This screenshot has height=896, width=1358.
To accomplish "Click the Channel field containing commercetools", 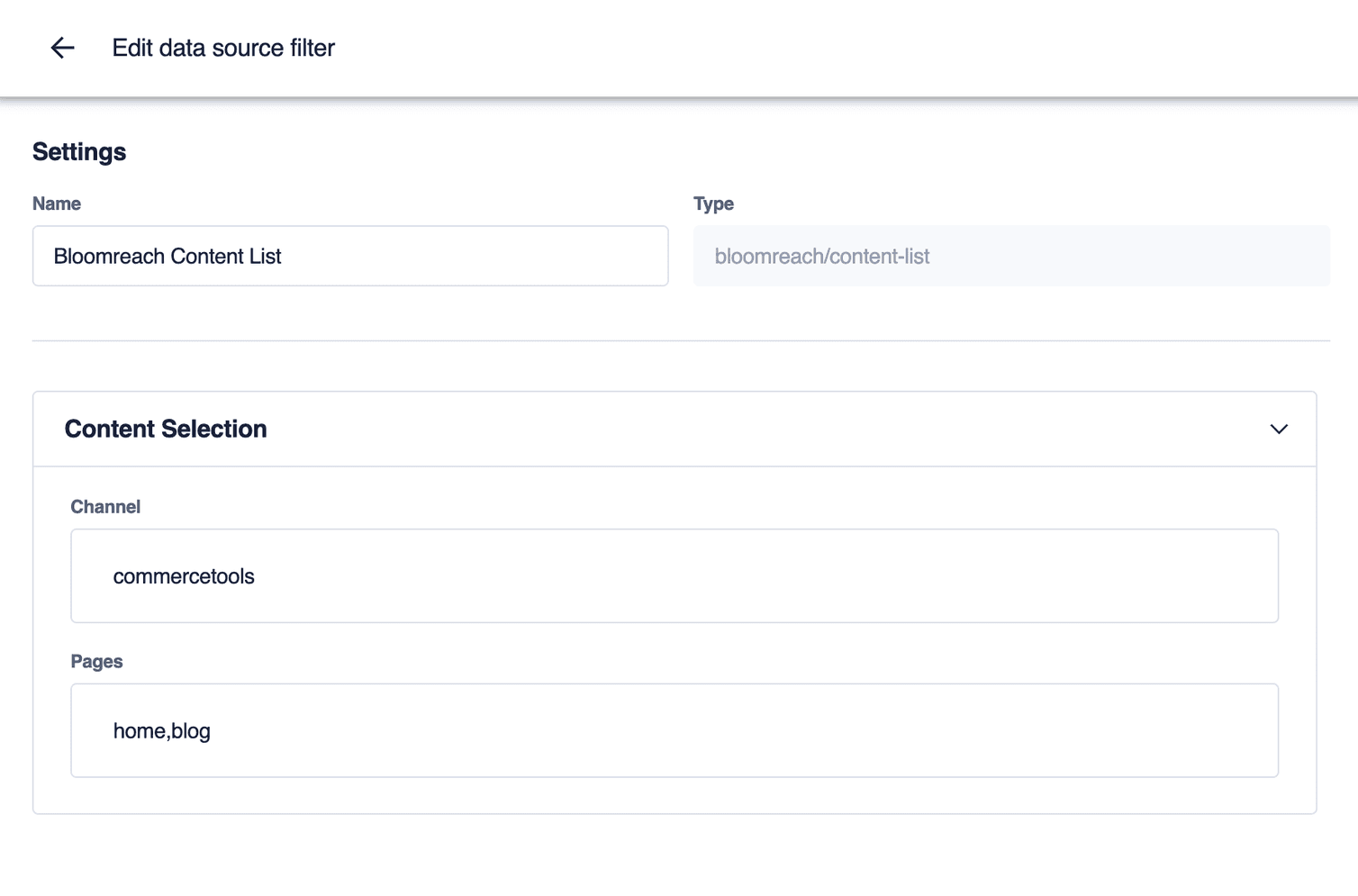I will pyautogui.click(x=674, y=575).
